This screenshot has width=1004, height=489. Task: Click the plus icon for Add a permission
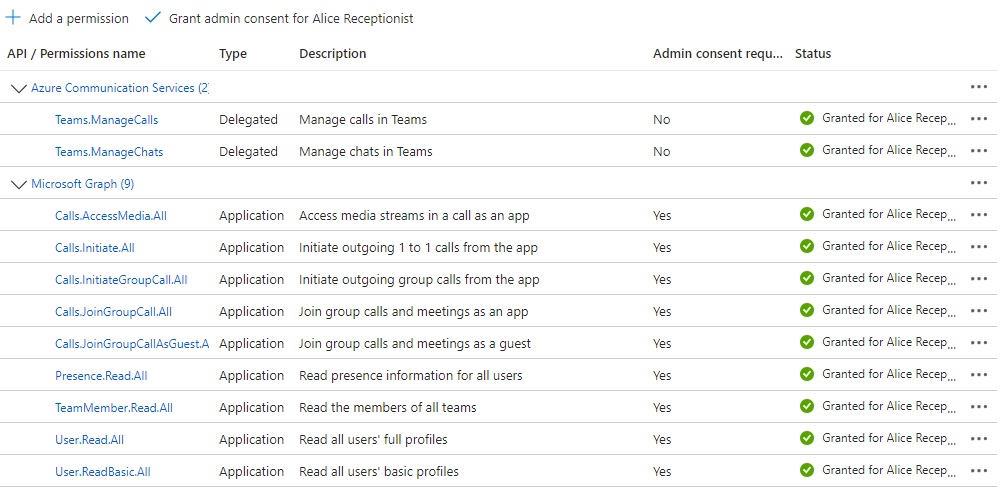coord(13,18)
